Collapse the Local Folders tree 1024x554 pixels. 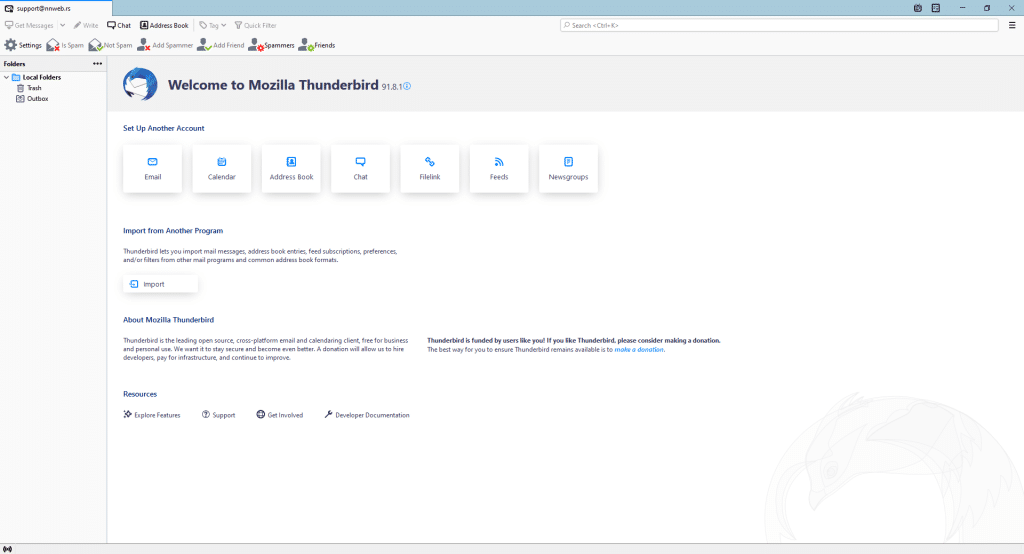pyautogui.click(x=6, y=77)
